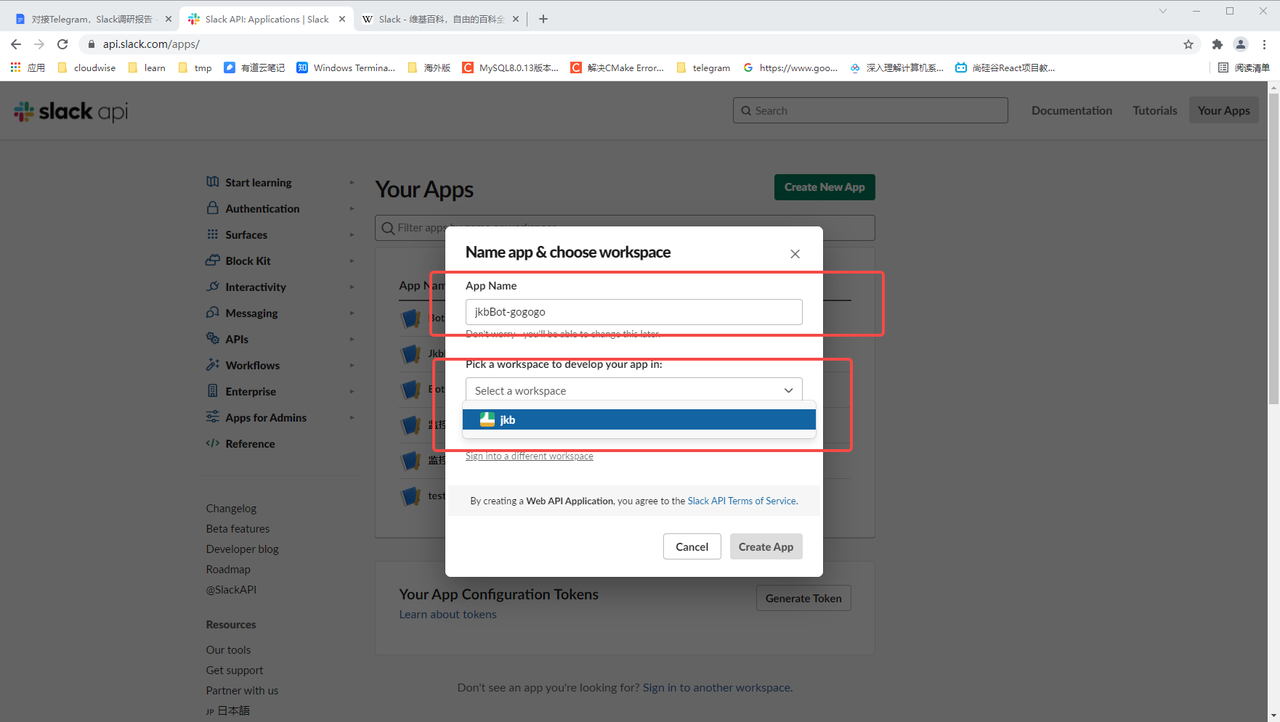Screen dimensions: 1280x722
Task: Click Cancel in the dialog
Action: pyautogui.click(x=692, y=546)
